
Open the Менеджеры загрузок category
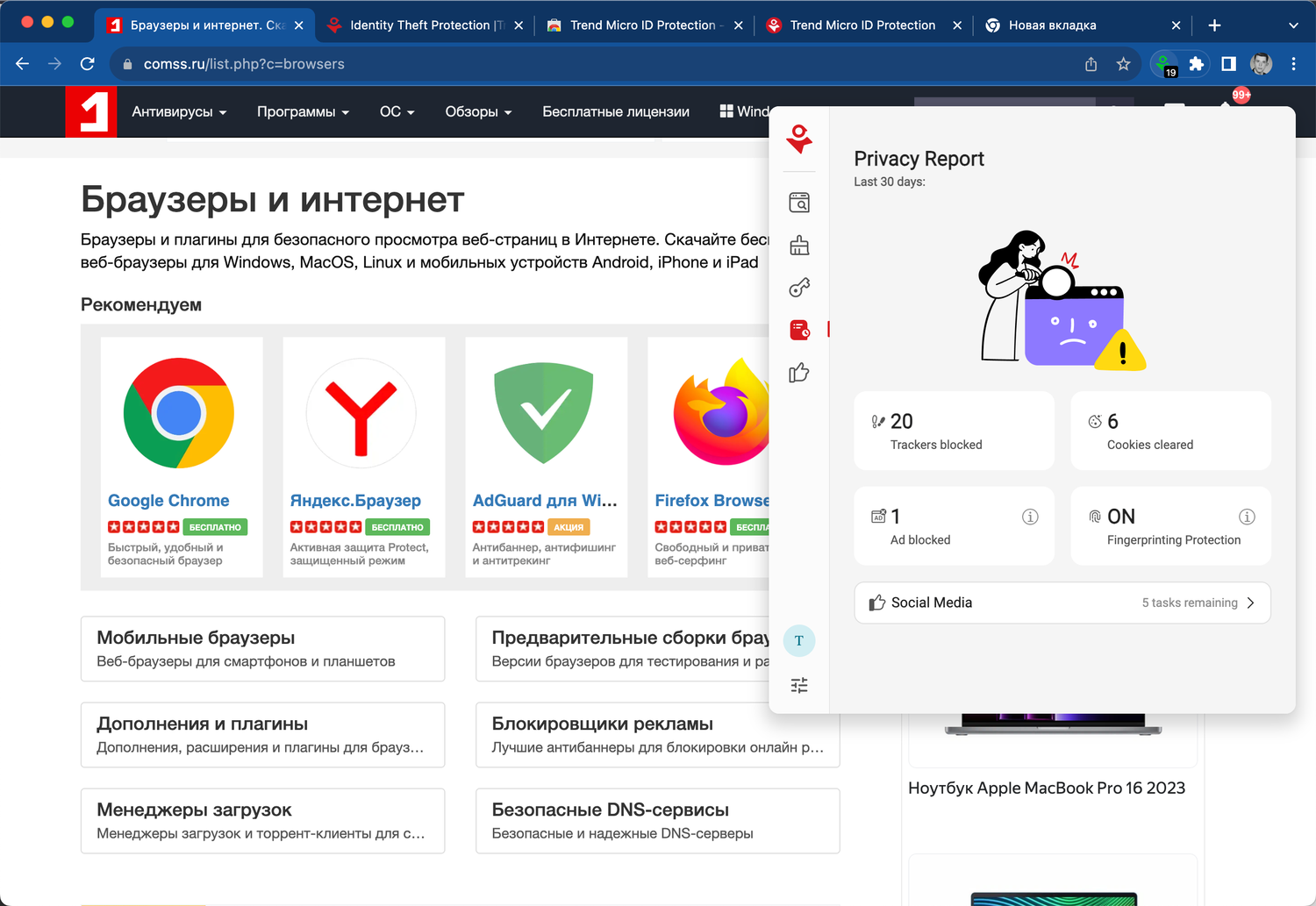click(x=262, y=821)
